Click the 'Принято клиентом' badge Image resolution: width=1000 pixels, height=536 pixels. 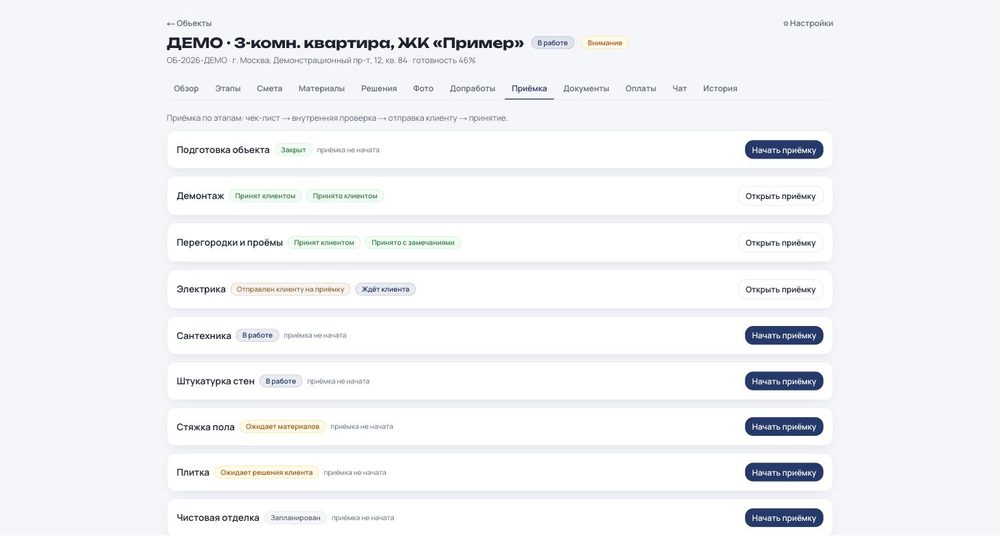tap(345, 196)
